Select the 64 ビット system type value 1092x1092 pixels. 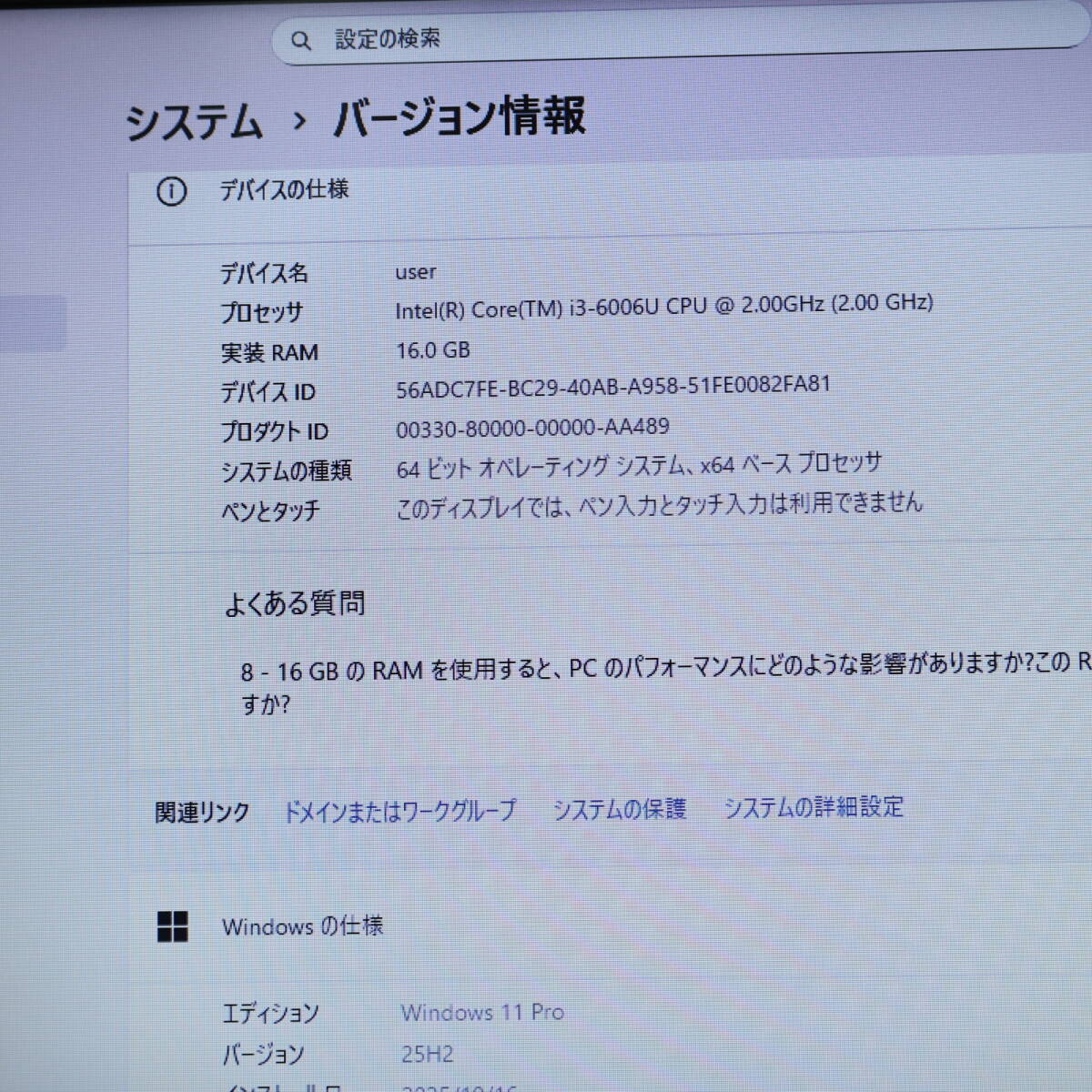[x=639, y=466]
